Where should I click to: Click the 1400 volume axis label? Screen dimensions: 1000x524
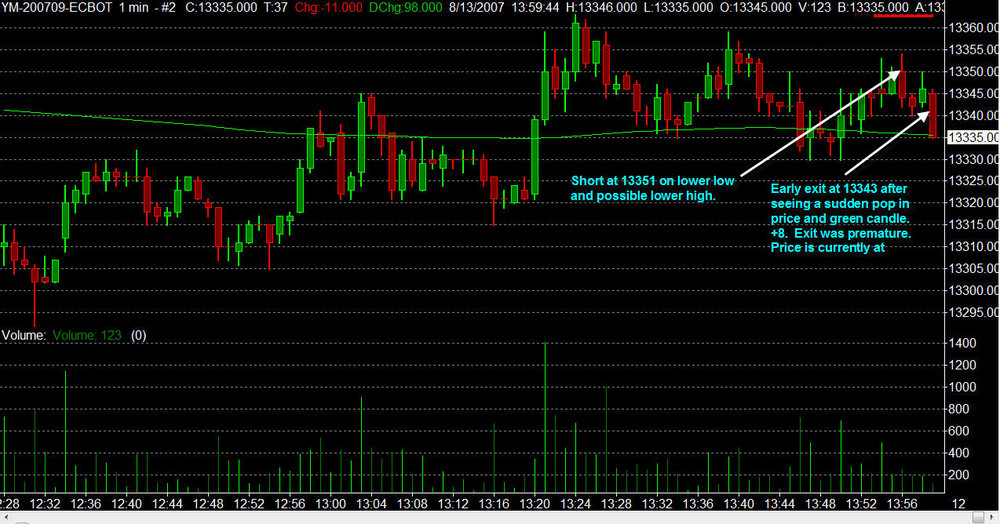[962, 343]
